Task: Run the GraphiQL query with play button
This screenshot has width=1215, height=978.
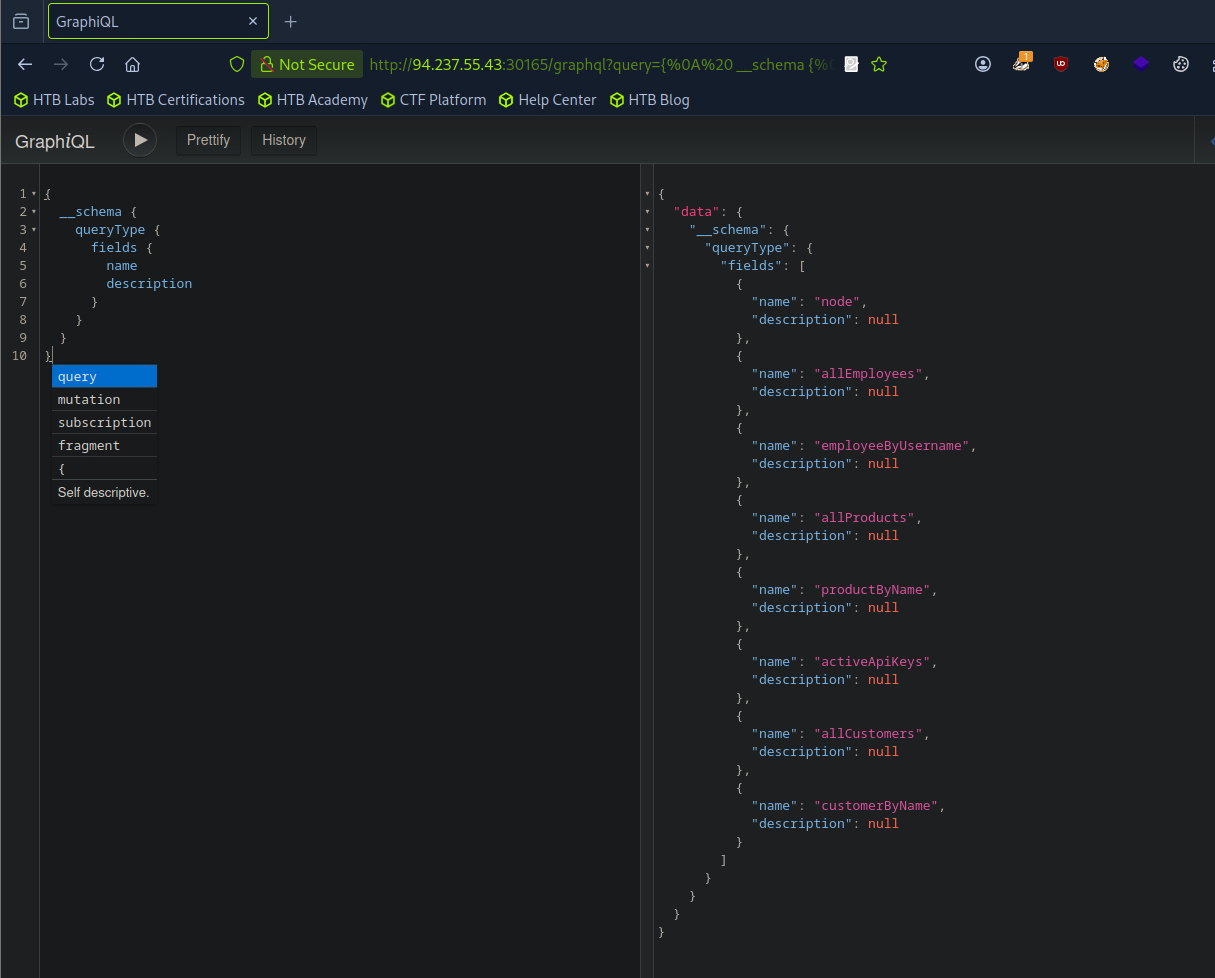Action: (x=140, y=140)
